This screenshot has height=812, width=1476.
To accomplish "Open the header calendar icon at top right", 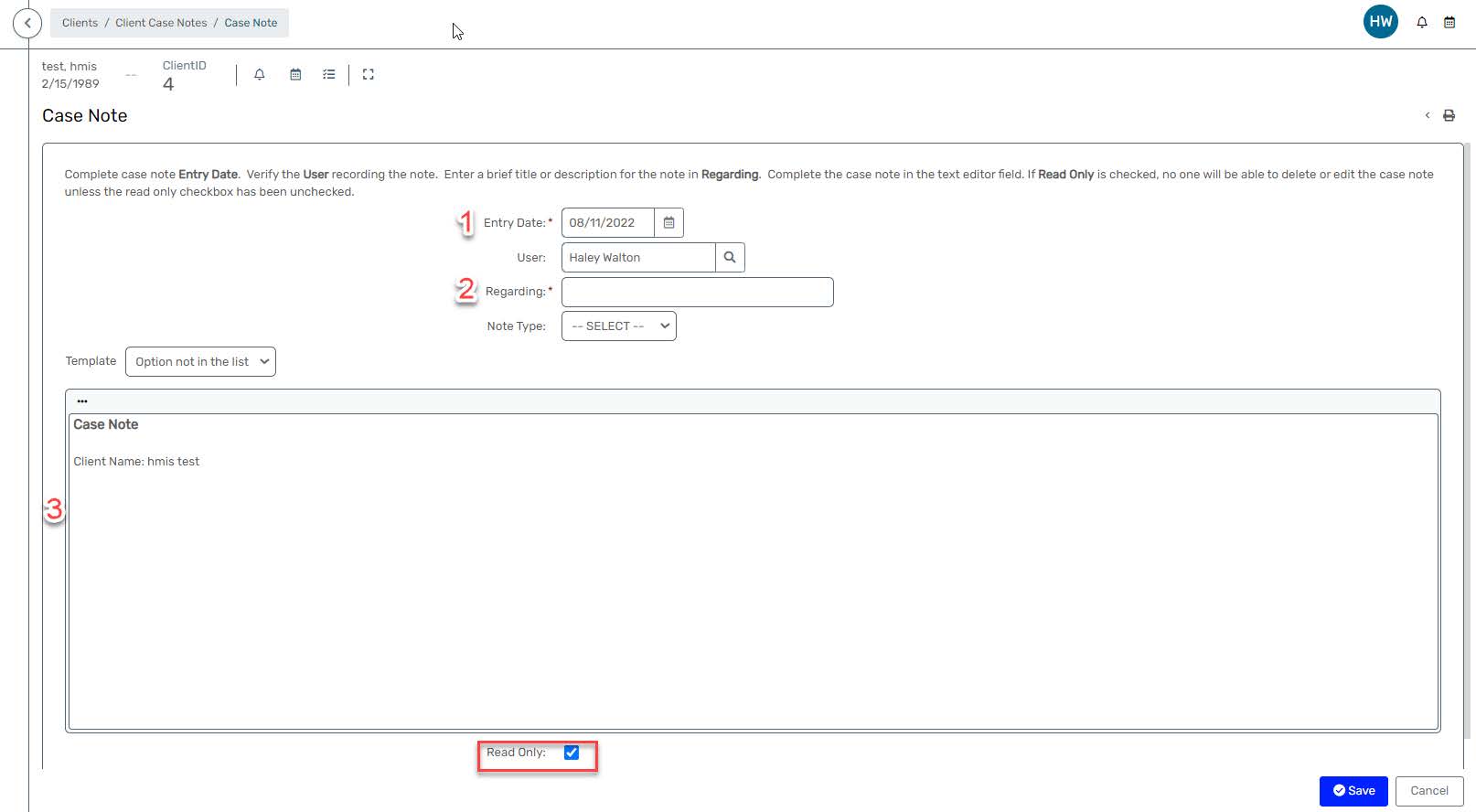I will (1449, 23).
